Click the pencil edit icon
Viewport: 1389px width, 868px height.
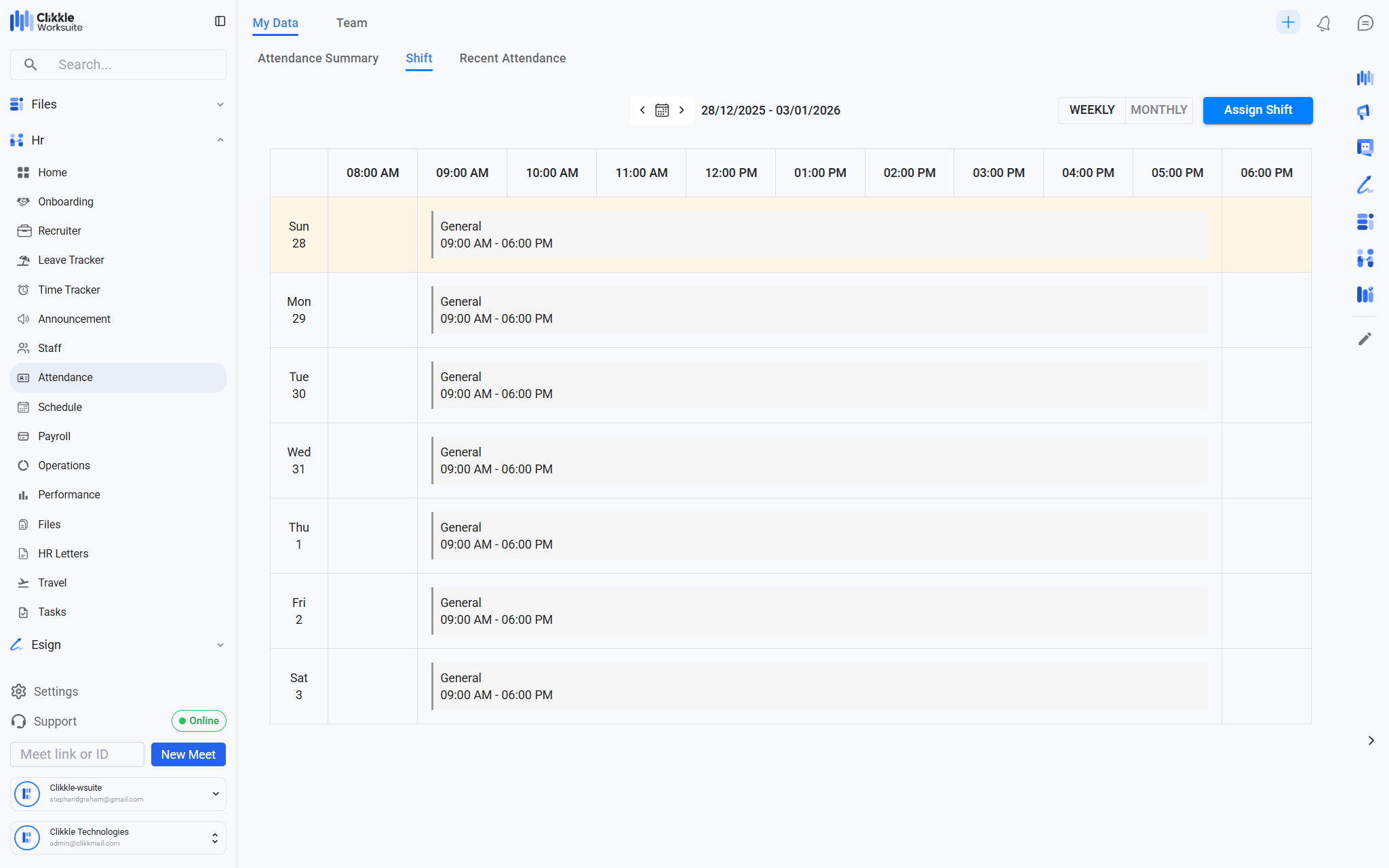(1365, 338)
